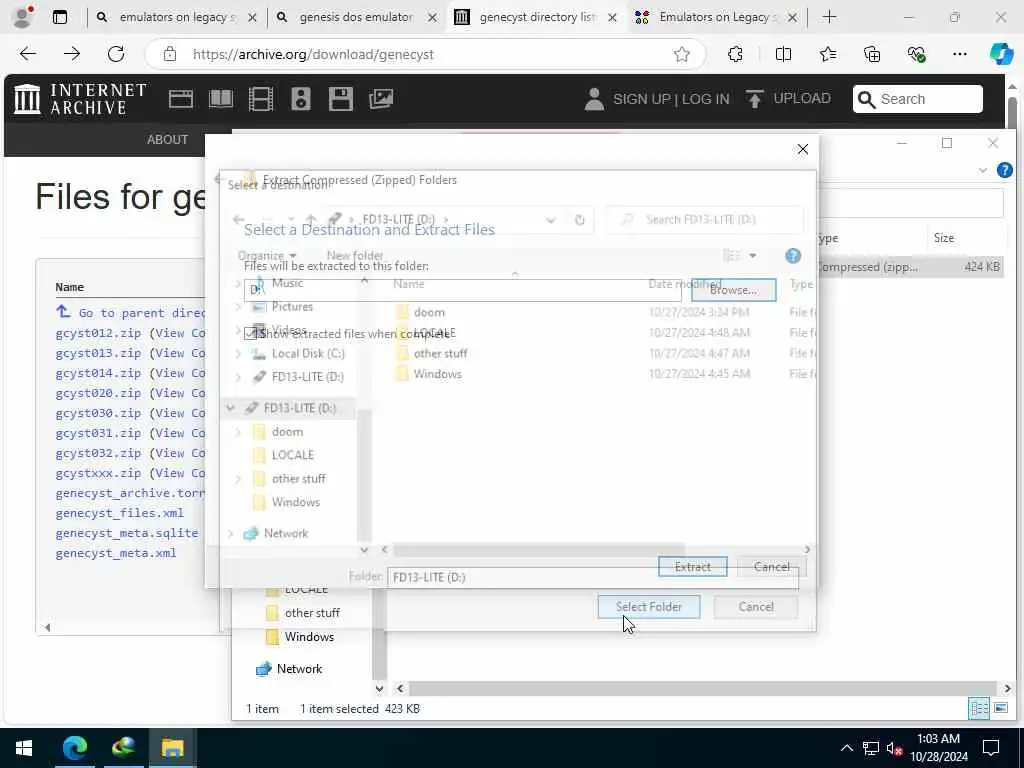The image size is (1024, 768).
Task: Open the Organize dropdown menu
Action: [267, 255]
